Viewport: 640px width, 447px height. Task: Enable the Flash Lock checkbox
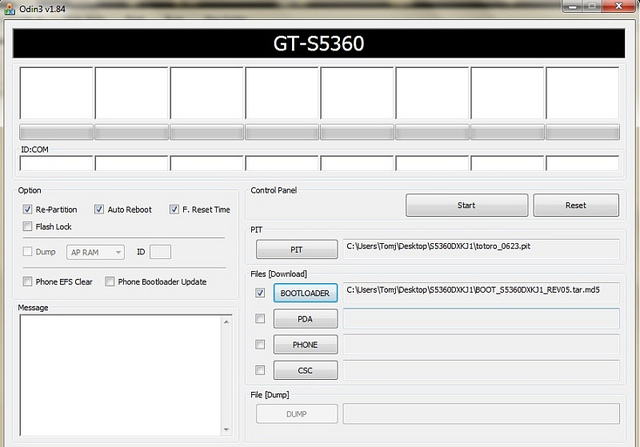(x=27, y=226)
